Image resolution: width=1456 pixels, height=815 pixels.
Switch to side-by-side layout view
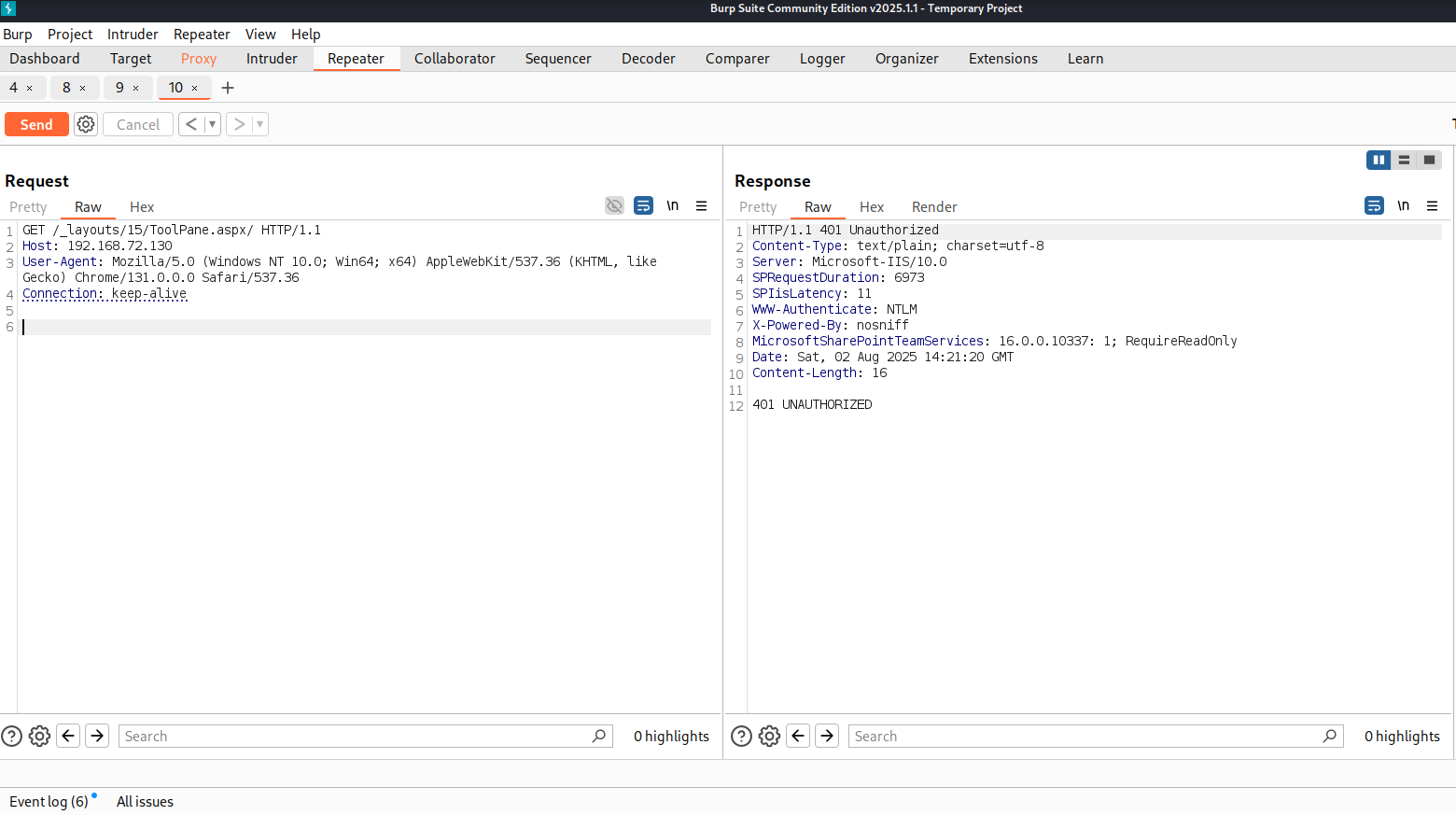coord(1379,160)
